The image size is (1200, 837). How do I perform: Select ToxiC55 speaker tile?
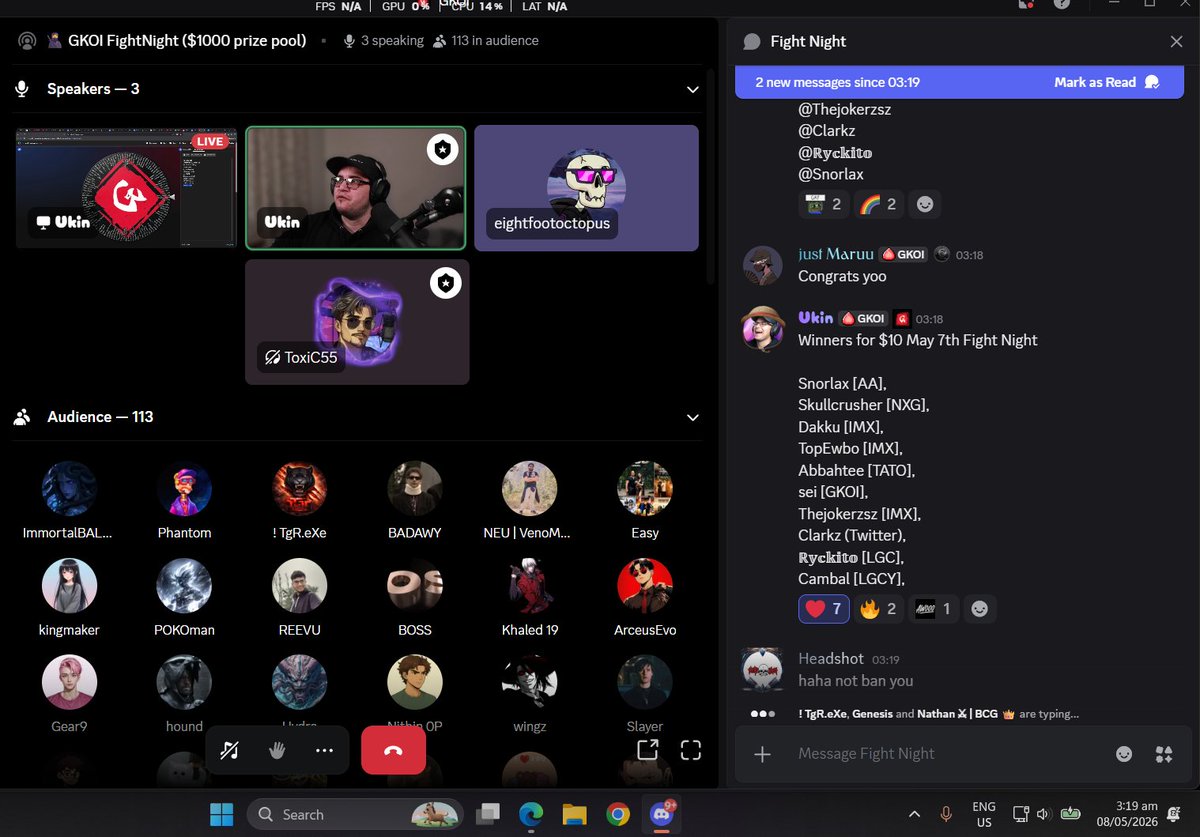pyautogui.click(x=357, y=322)
